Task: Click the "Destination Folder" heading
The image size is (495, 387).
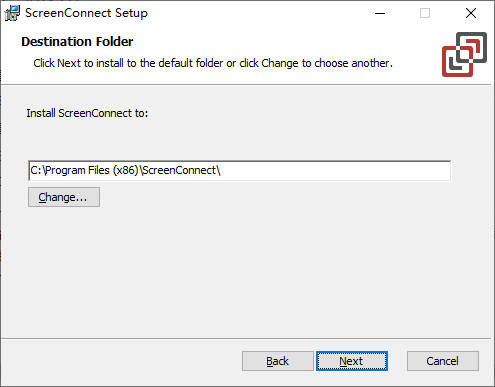Action: pos(77,42)
